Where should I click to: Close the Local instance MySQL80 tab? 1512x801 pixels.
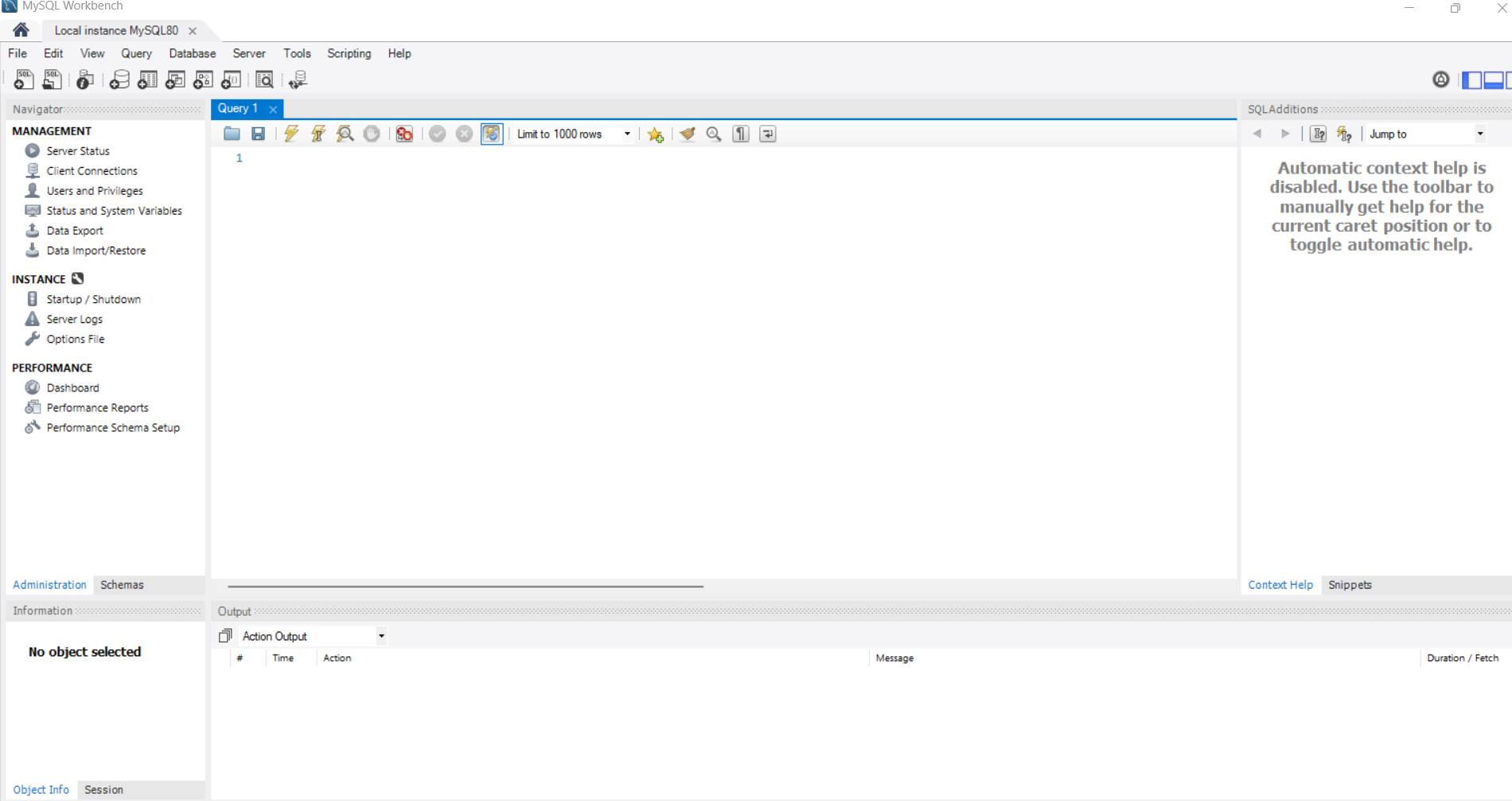193,31
